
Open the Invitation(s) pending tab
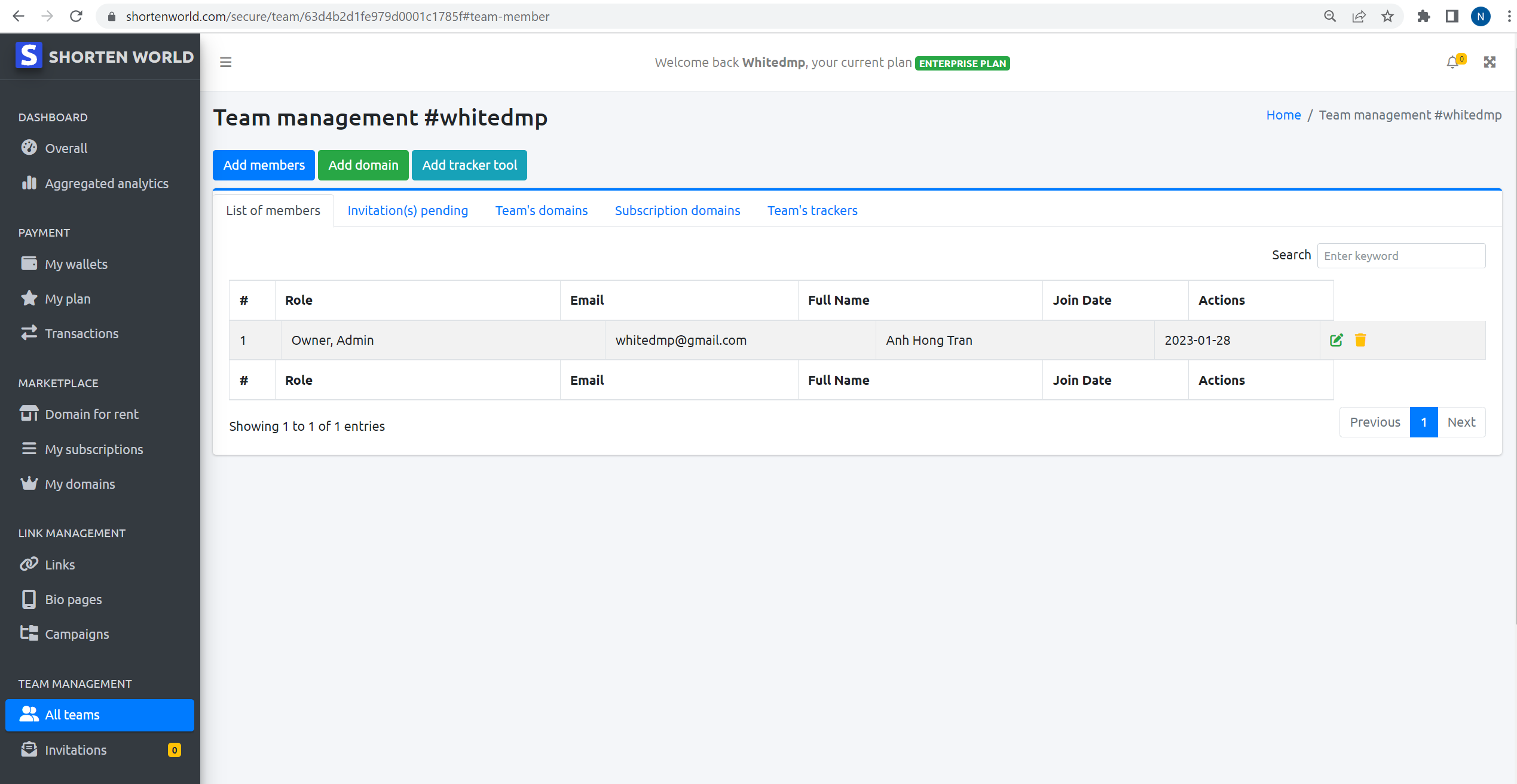(x=408, y=210)
